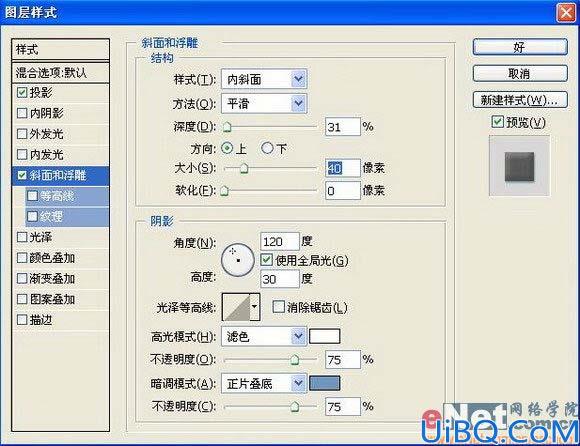Enable the 内发光 checkbox

tap(22, 154)
